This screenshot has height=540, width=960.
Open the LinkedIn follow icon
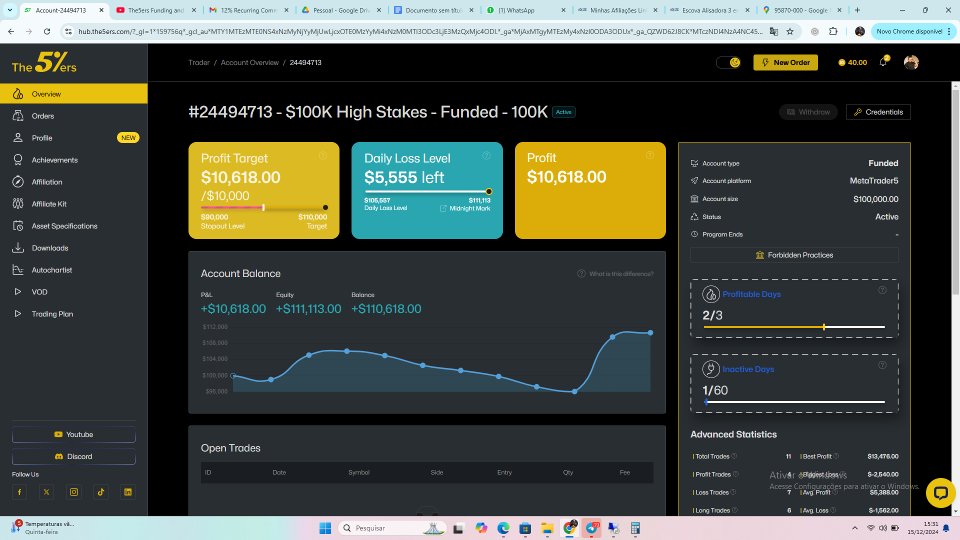pyautogui.click(x=128, y=492)
